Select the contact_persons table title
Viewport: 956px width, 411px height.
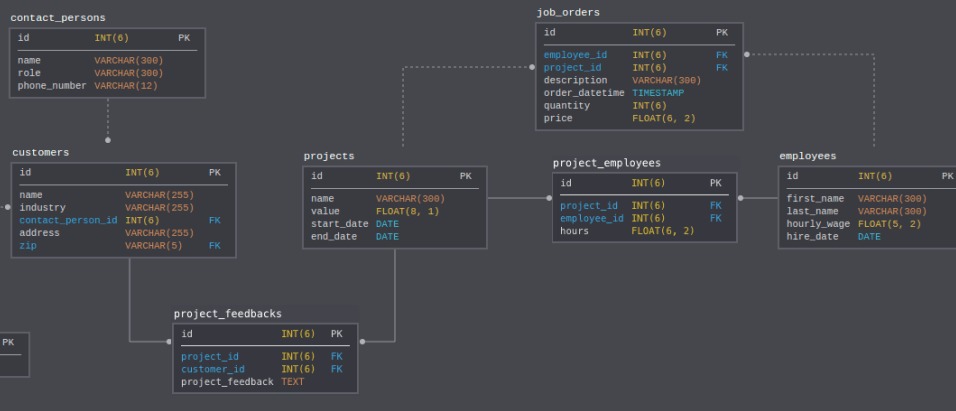point(58,18)
